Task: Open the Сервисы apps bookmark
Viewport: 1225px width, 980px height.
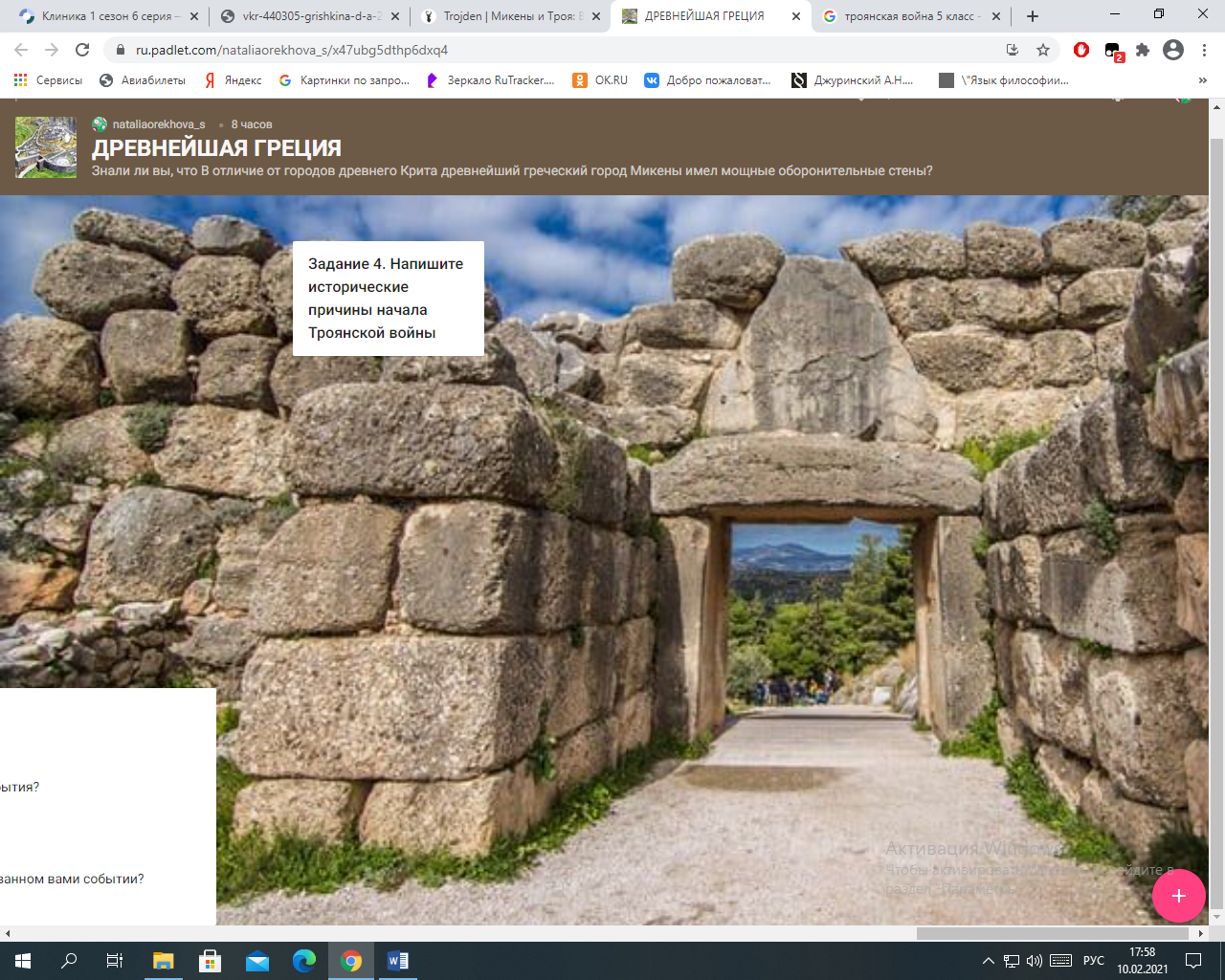Action: pyautogui.click(x=48, y=80)
